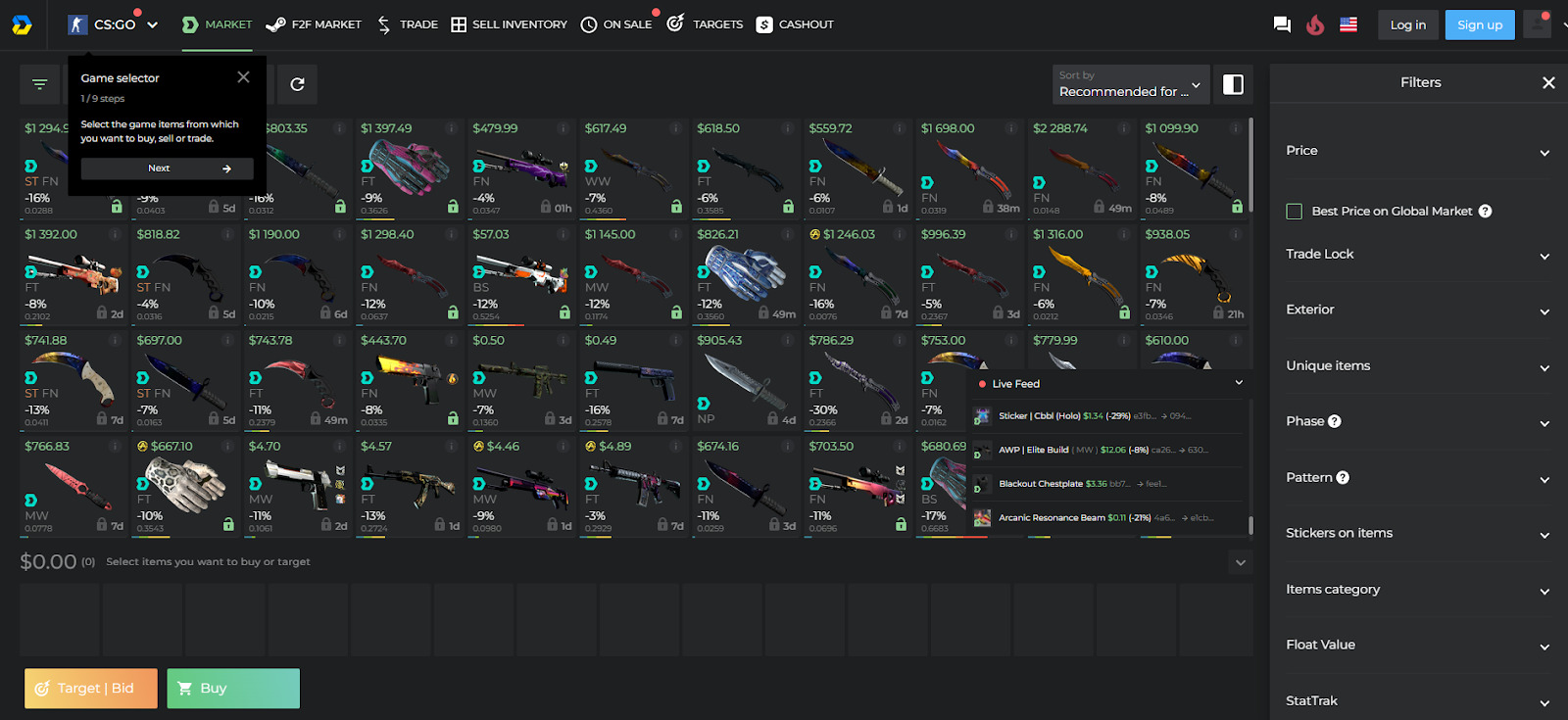This screenshot has width=1568, height=720.
Task: Click the Log in button
Action: pyautogui.click(x=1407, y=24)
